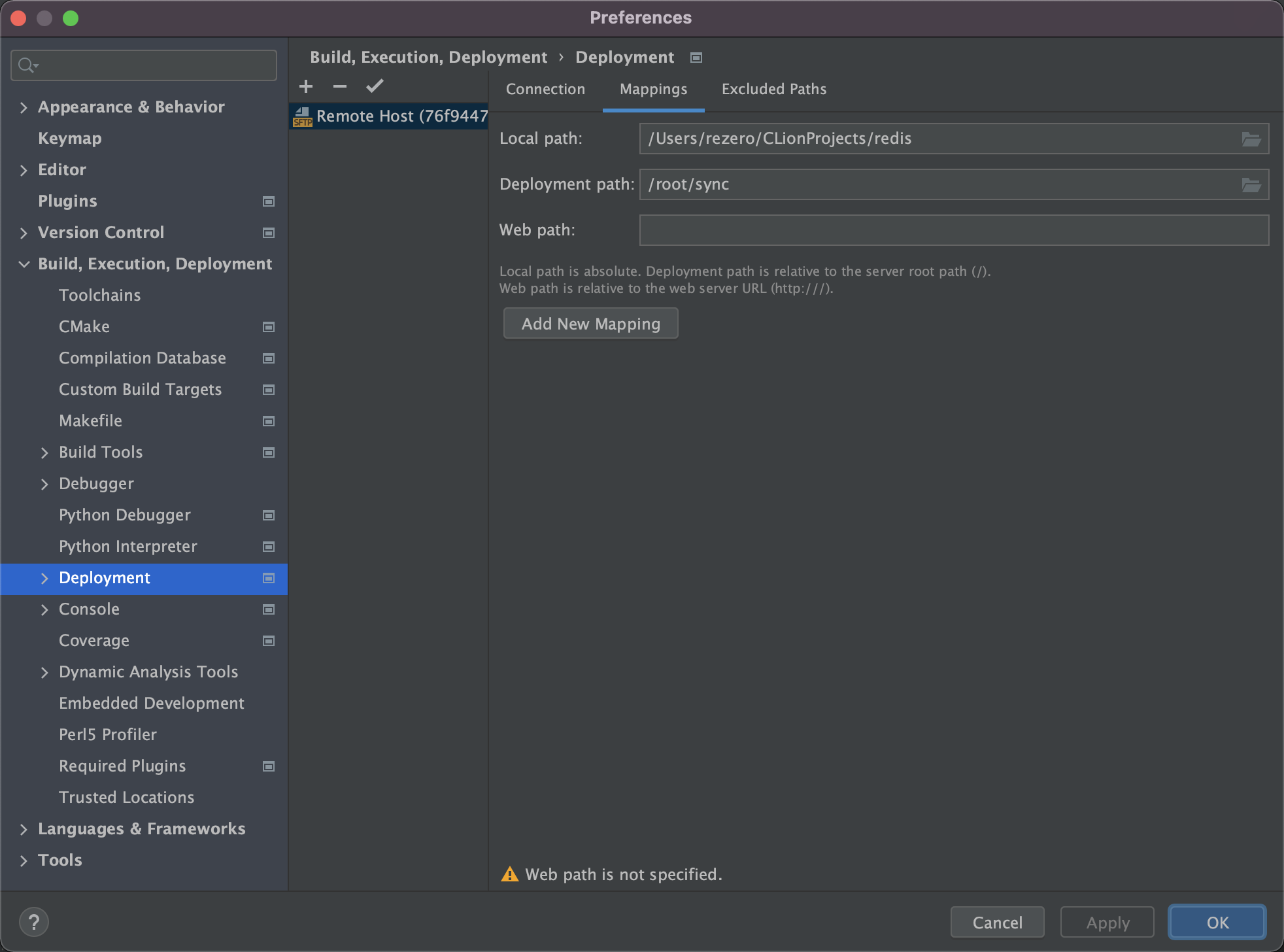Click the use as default checkmark icon
This screenshot has height=952, width=1284.
[x=375, y=86]
